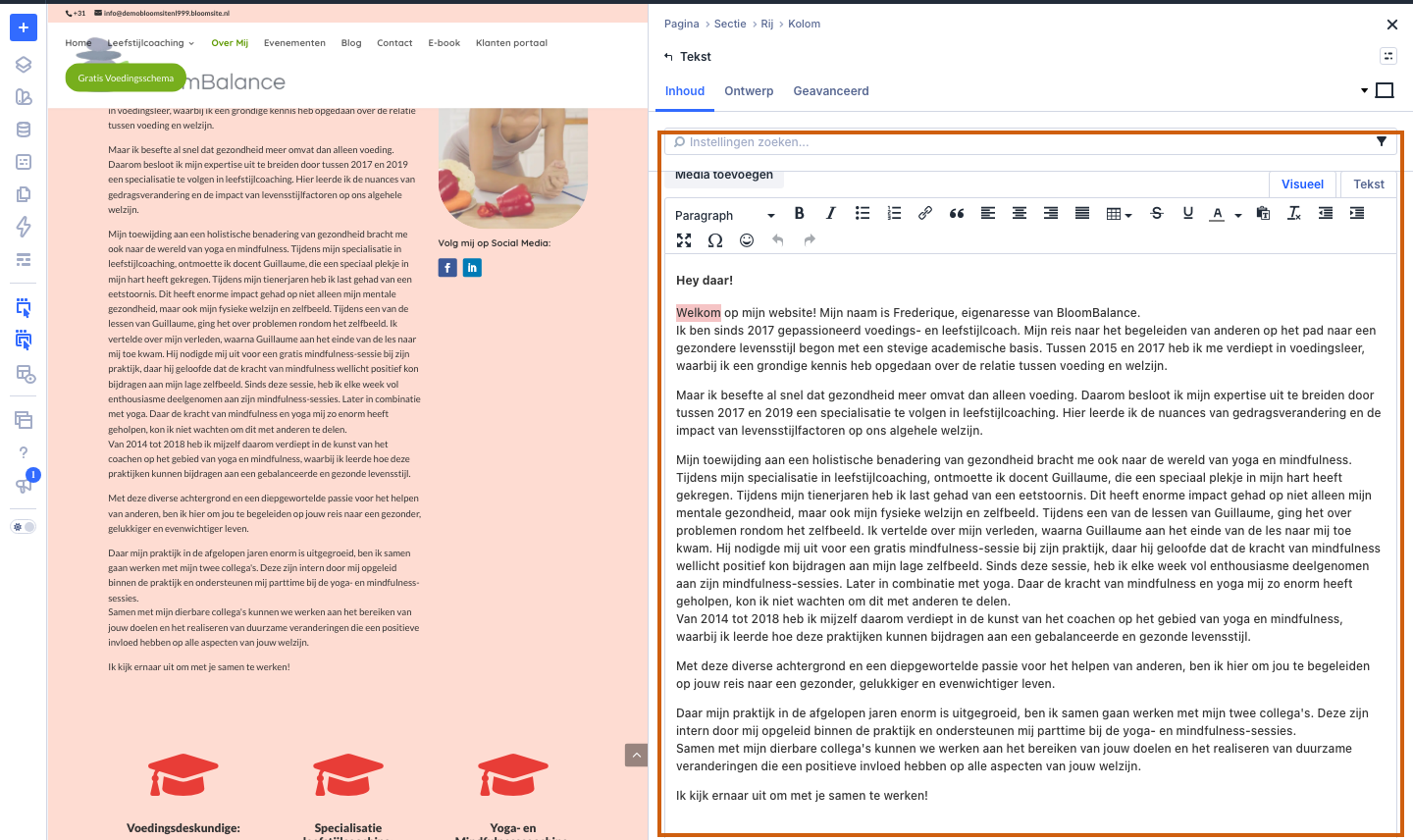This screenshot has height=840, width=1413.
Task: Redo the editor change
Action: point(810,240)
